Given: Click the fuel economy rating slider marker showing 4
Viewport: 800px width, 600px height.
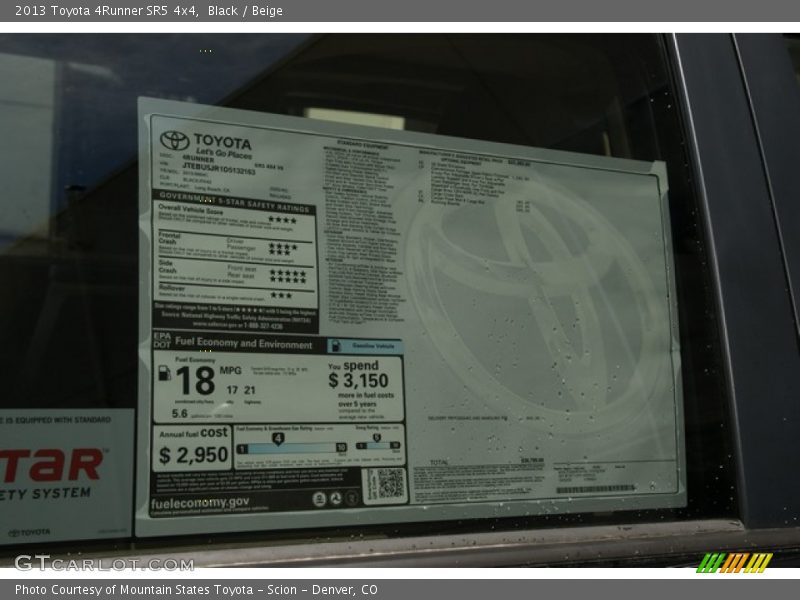Looking at the screenshot, I should coord(278,439).
